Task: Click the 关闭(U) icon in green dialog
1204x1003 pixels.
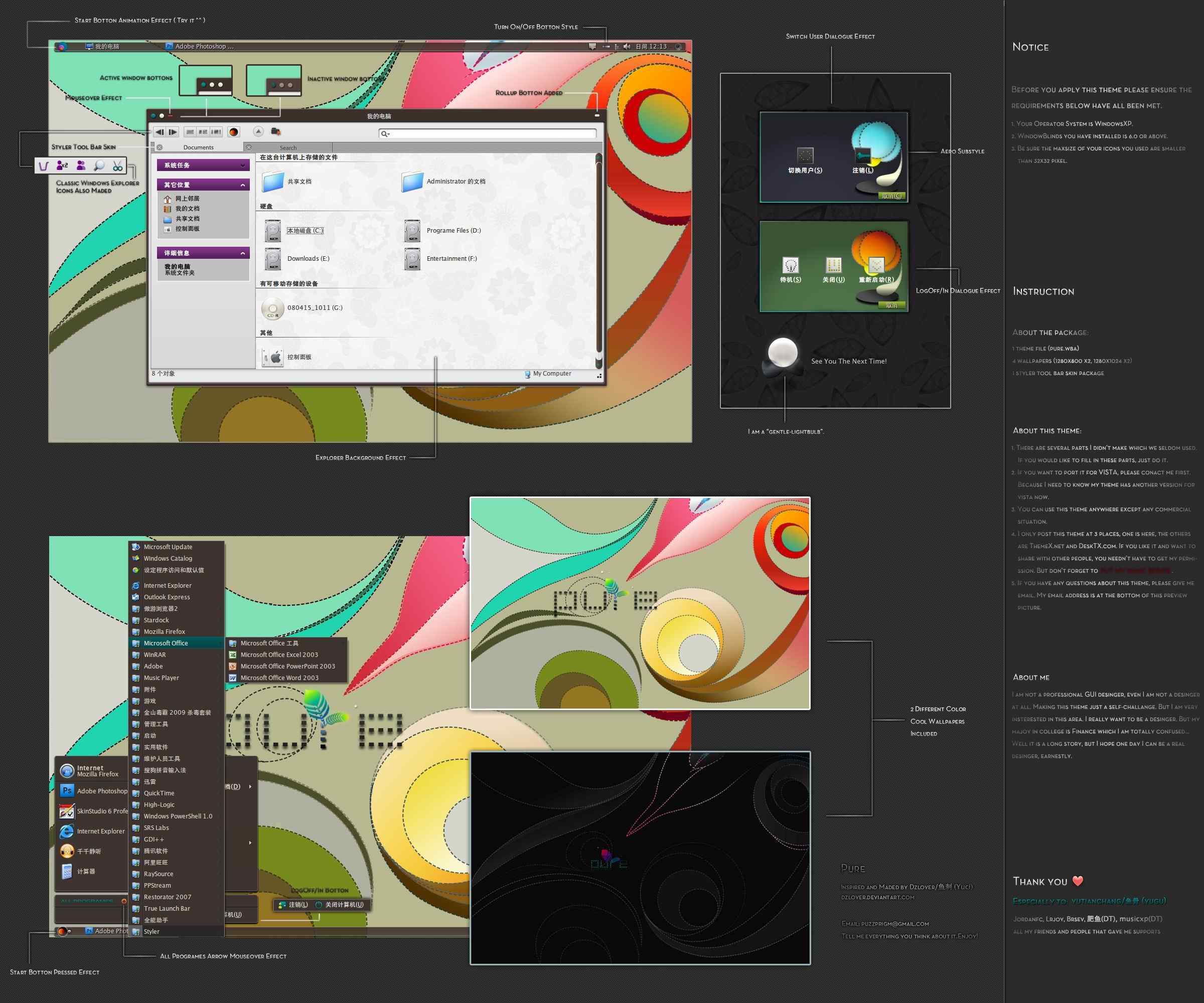Action: click(x=833, y=265)
